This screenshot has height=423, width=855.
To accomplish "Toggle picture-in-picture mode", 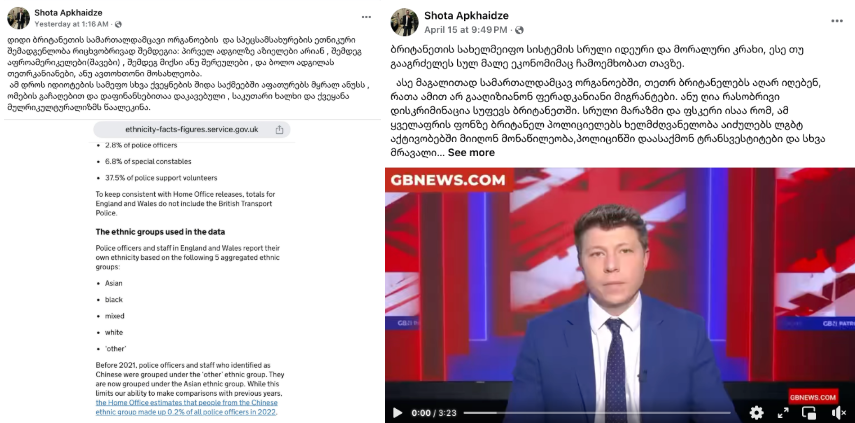I will click(x=809, y=413).
